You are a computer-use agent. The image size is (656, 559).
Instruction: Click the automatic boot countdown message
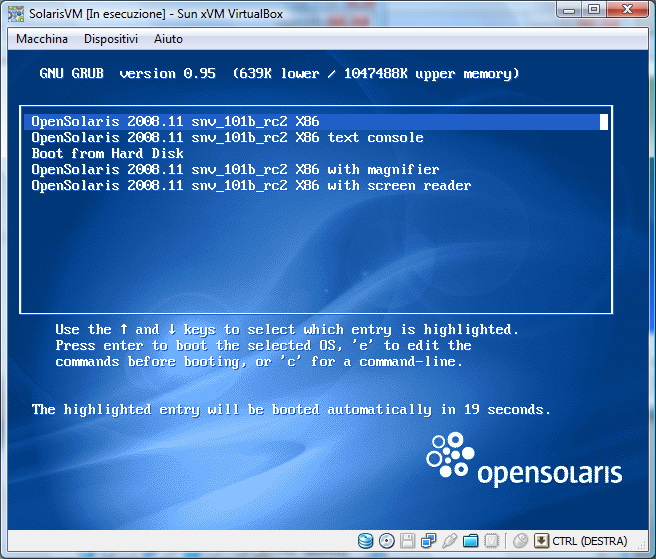click(x=291, y=410)
